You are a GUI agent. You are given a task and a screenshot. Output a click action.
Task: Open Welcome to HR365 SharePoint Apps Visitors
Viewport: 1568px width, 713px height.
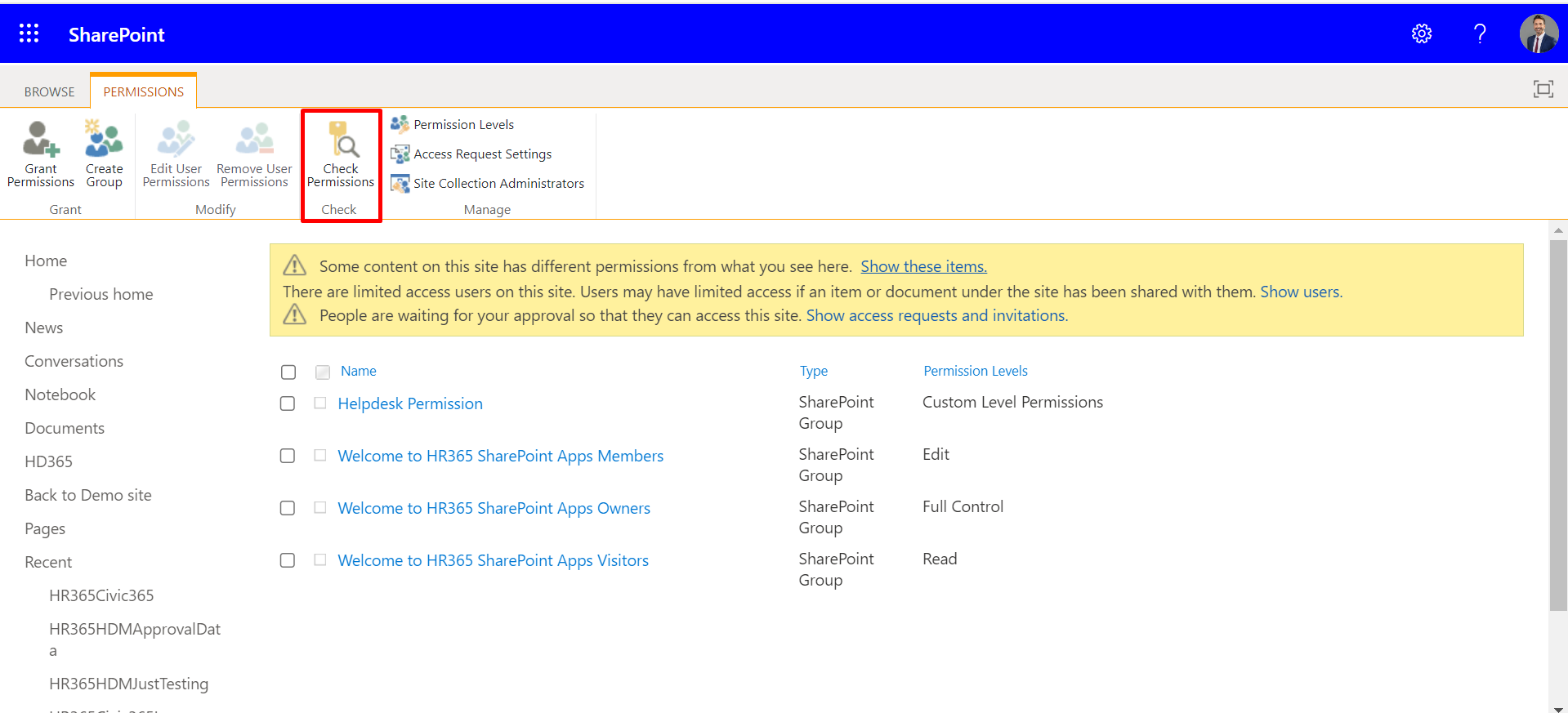494,560
